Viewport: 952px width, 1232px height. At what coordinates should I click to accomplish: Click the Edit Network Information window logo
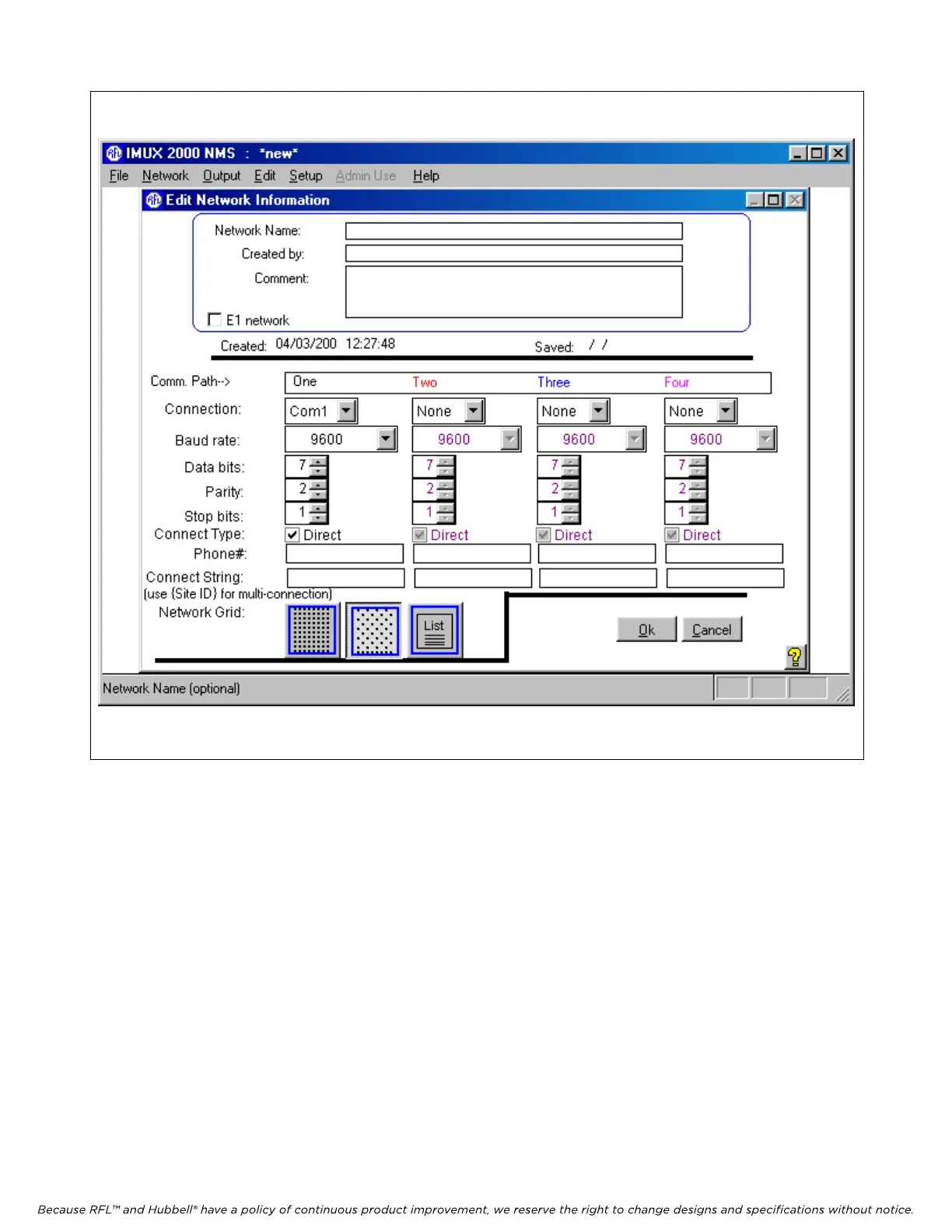coord(154,200)
